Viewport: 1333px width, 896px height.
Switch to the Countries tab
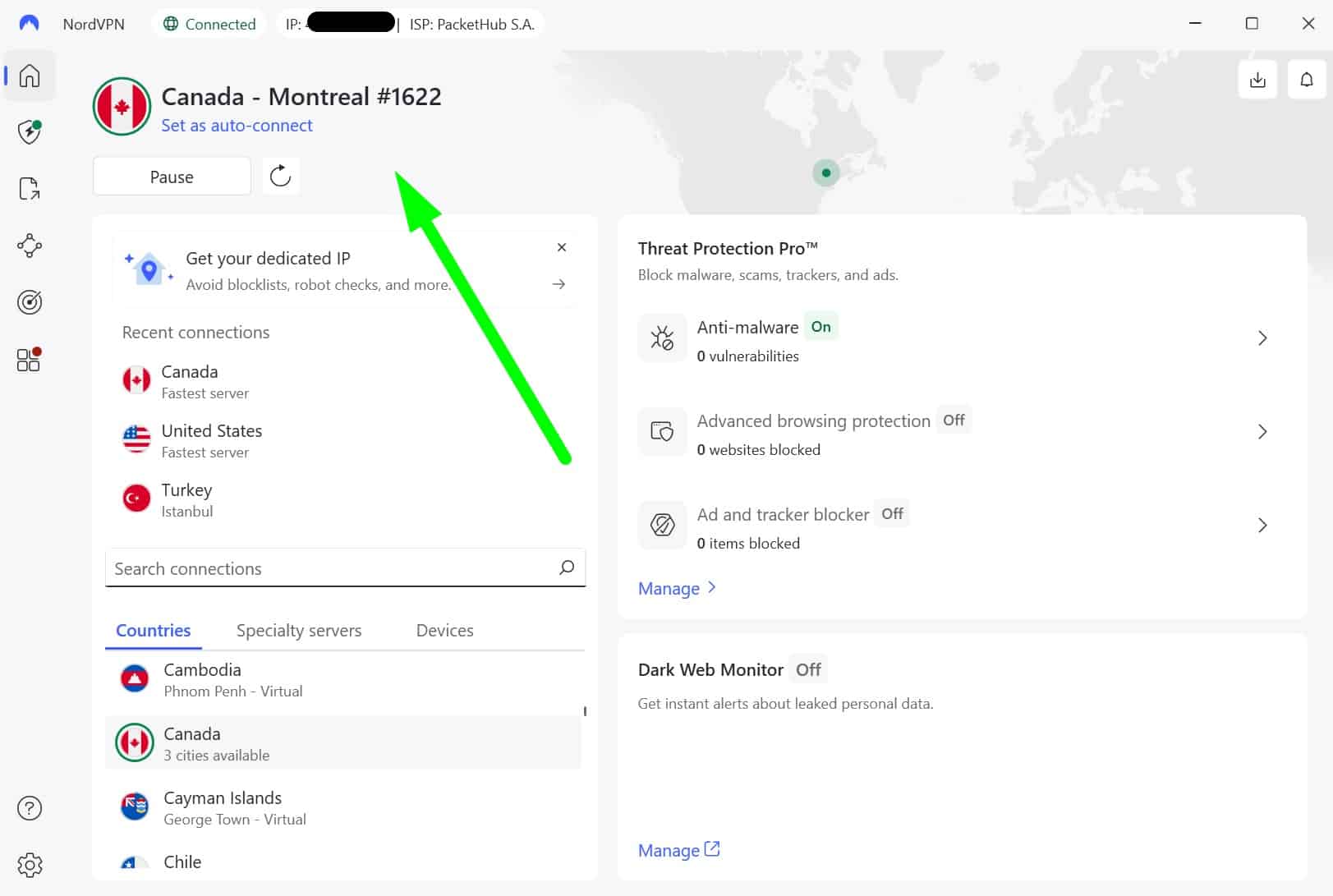(154, 631)
